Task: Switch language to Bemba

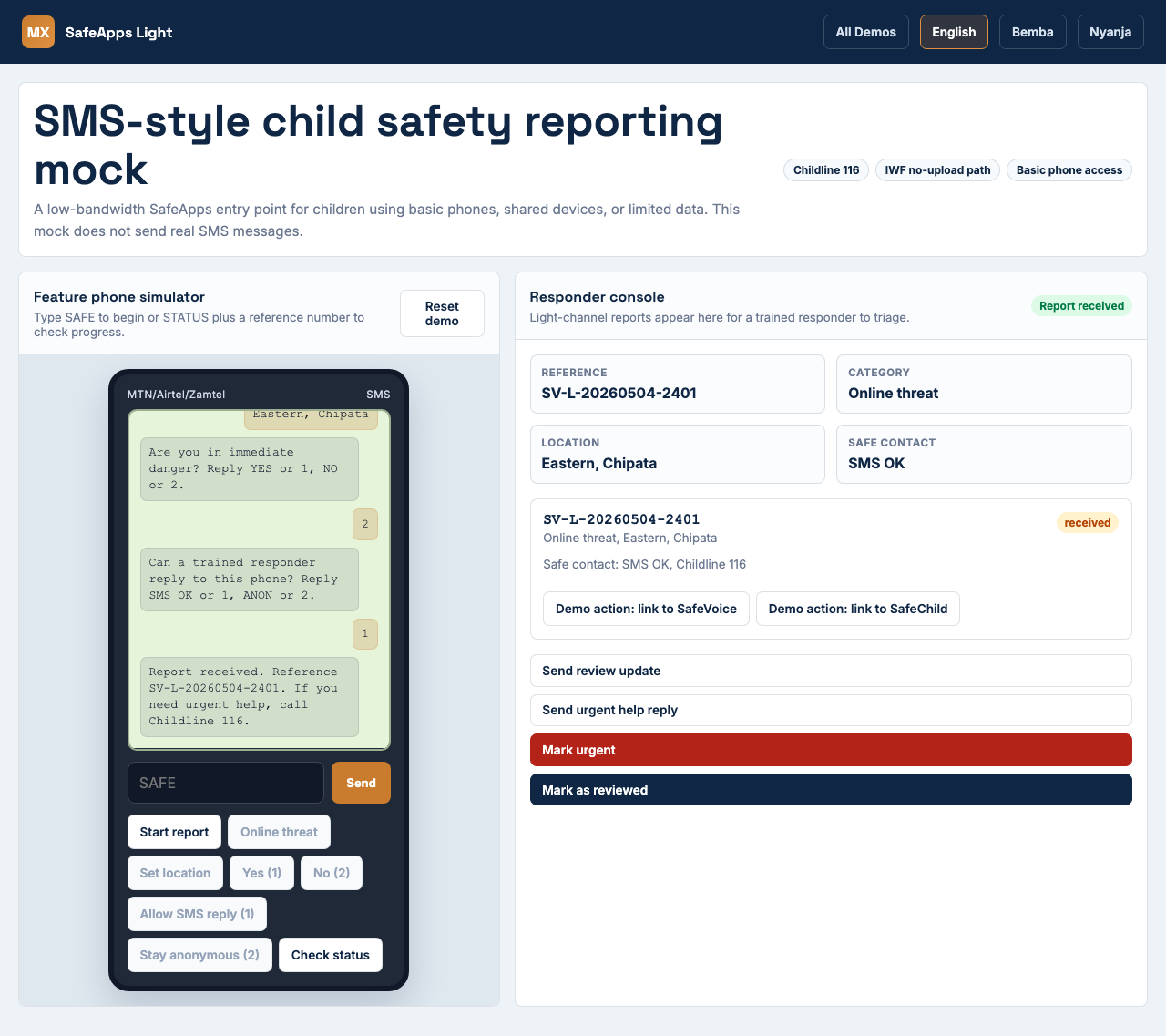Action: click(x=1033, y=32)
